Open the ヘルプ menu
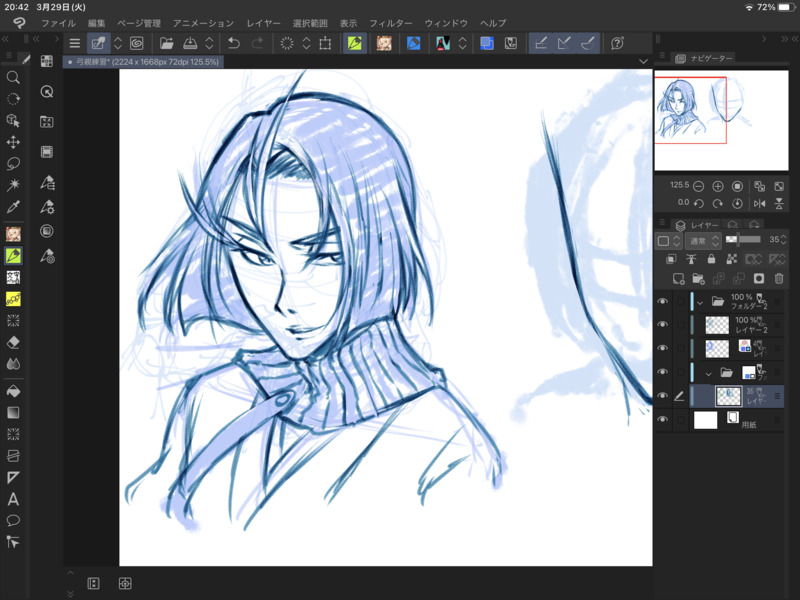The height and width of the screenshot is (600, 800). [x=493, y=23]
